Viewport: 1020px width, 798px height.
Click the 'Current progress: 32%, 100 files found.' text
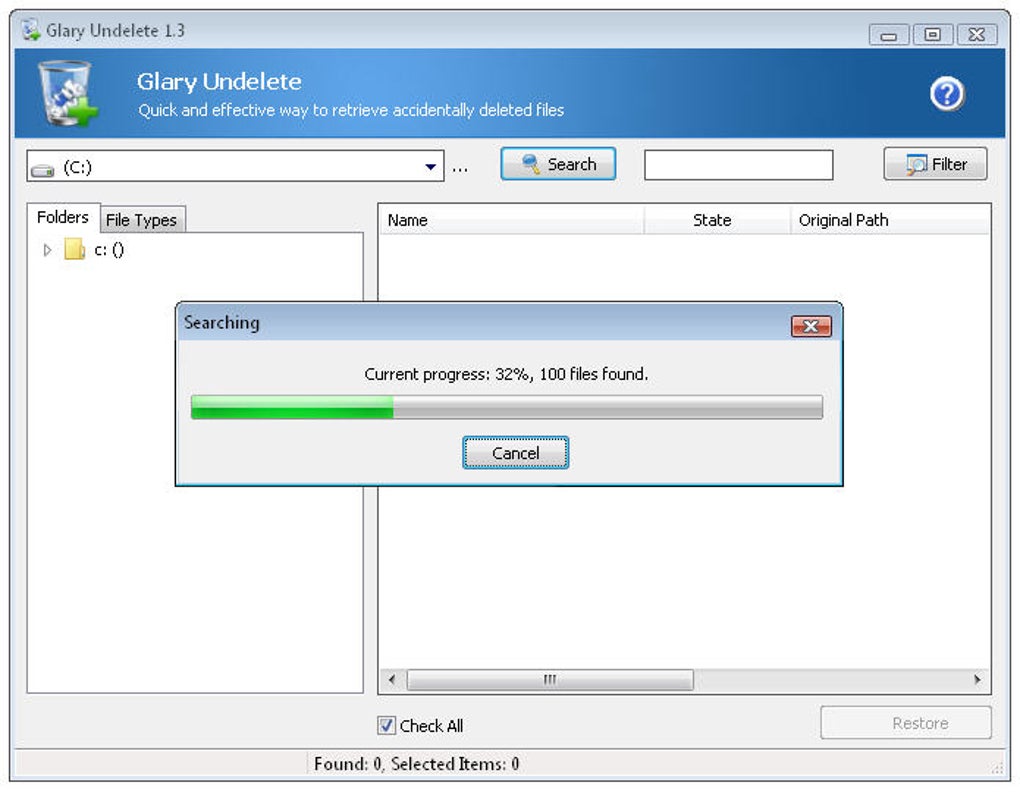point(506,374)
